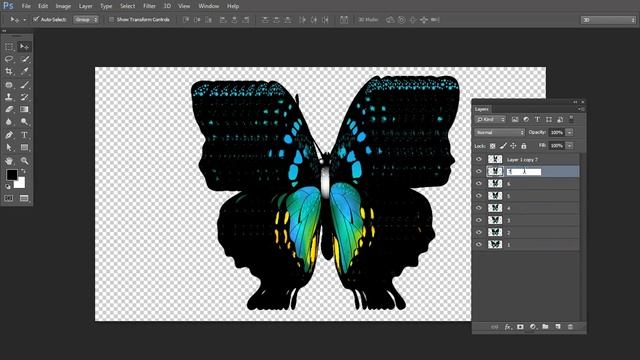Select the Quick Selection tool
Screen dimensions: 640x360
click(x=24, y=59)
